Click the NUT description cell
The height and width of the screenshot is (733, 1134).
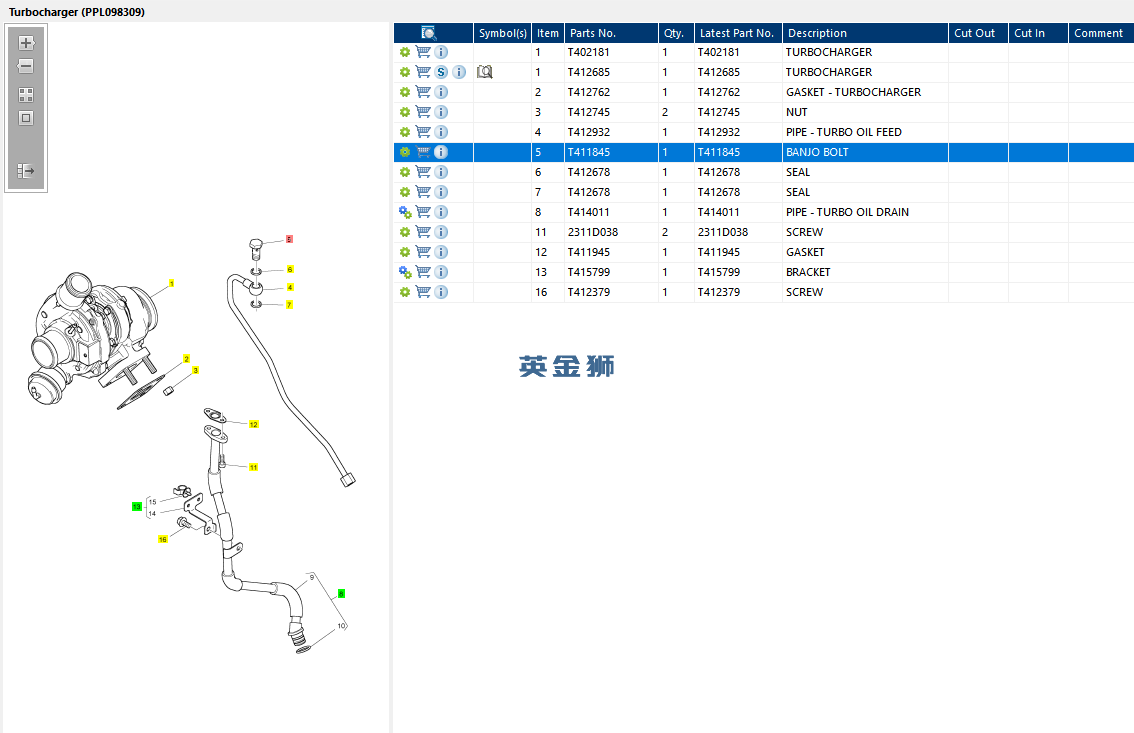click(x=865, y=112)
